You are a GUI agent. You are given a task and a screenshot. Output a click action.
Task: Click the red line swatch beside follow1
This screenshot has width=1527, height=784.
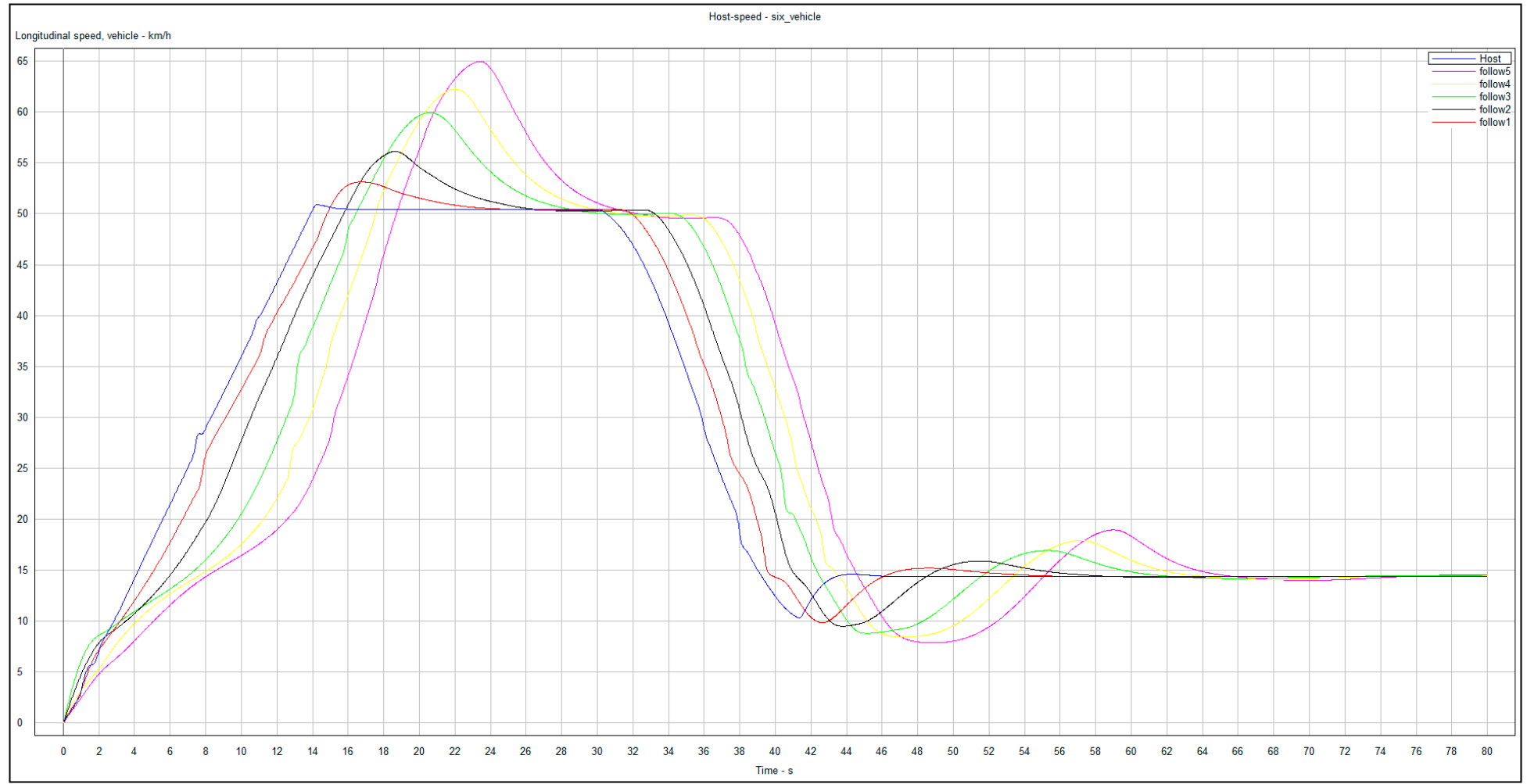click(1453, 123)
